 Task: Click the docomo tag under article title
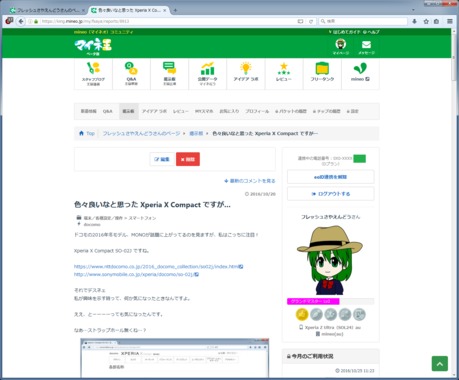92,225
